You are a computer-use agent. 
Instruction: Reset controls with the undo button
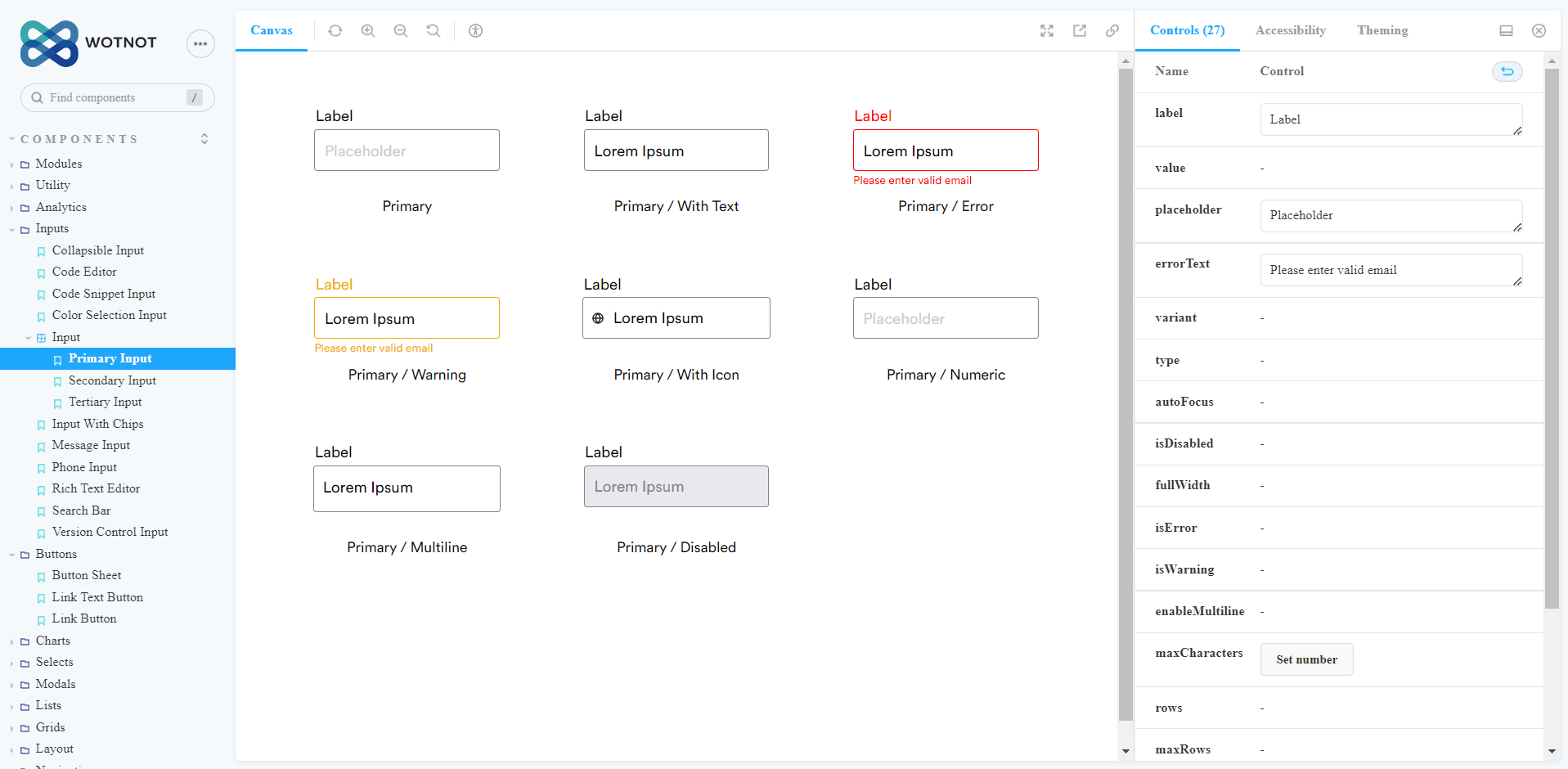point(1507,71)
